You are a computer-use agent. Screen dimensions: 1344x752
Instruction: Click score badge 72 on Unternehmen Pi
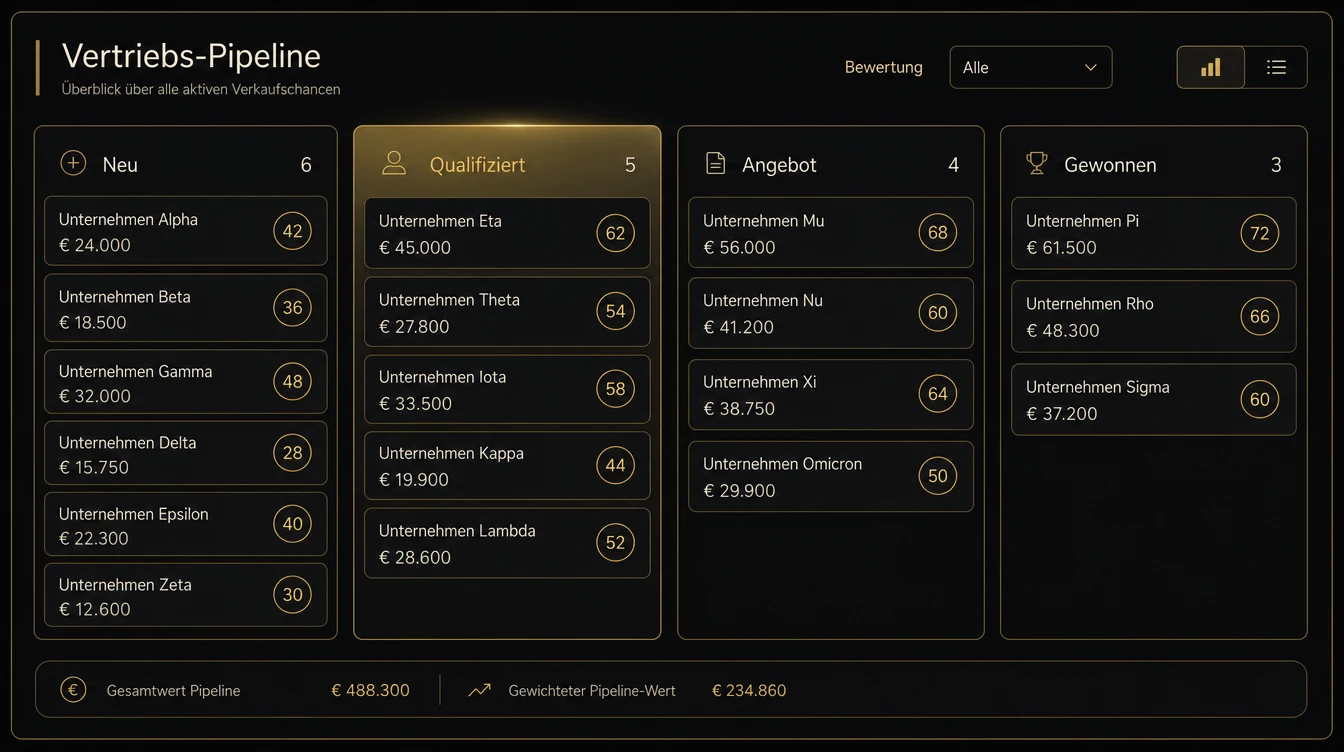[1260, 233]
